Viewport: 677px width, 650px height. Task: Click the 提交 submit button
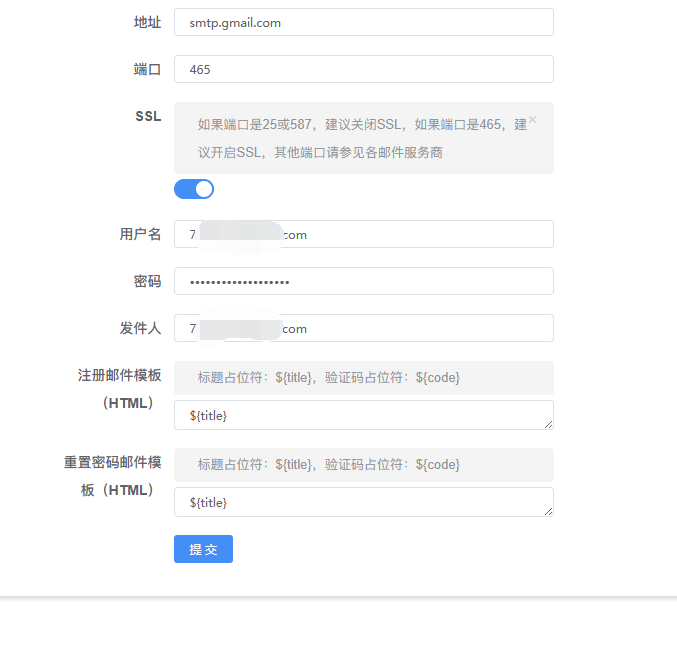tap(203, 549)
